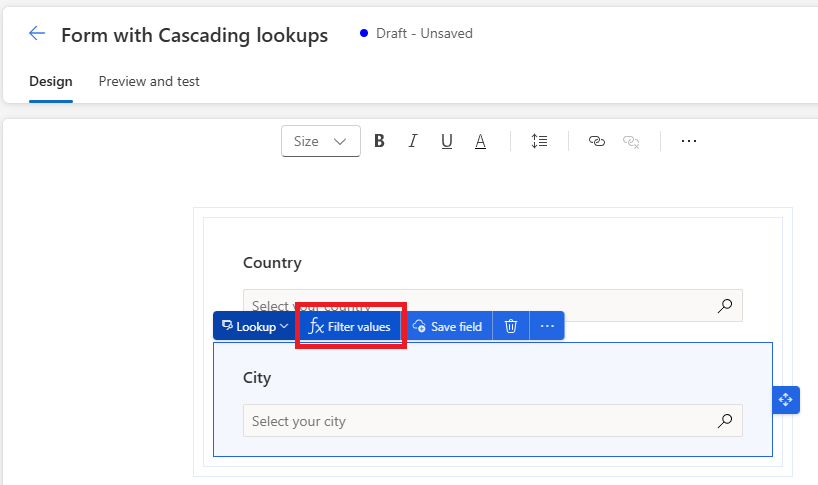
Task: Apply bold formatting
Action: click(x=379, y=141)
